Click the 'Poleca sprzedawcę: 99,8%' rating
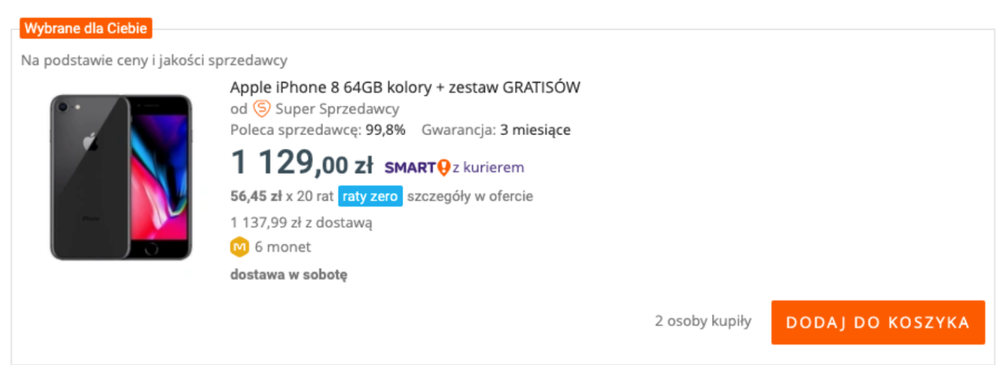The image size is (999, 365). [x=318, y=131]
